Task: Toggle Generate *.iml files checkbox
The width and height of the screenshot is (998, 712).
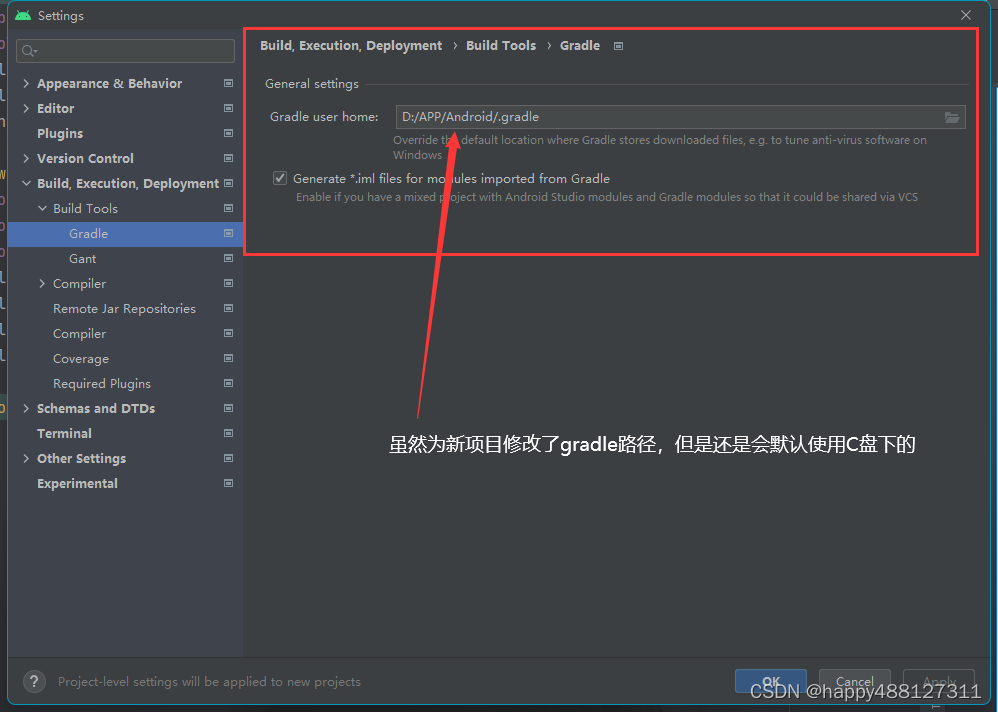Action: (280, 178)
